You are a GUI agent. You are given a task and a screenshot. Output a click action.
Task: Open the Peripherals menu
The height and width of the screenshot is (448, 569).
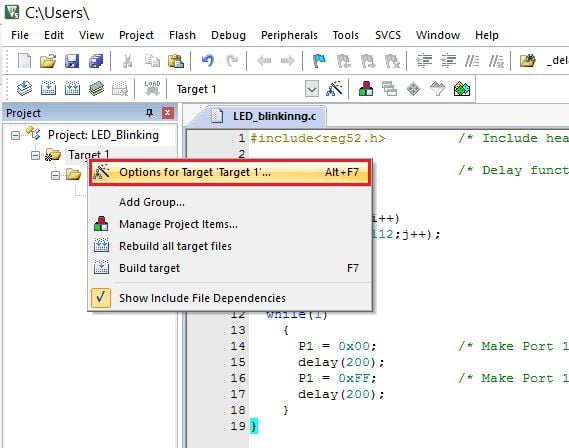click(289, 35)
